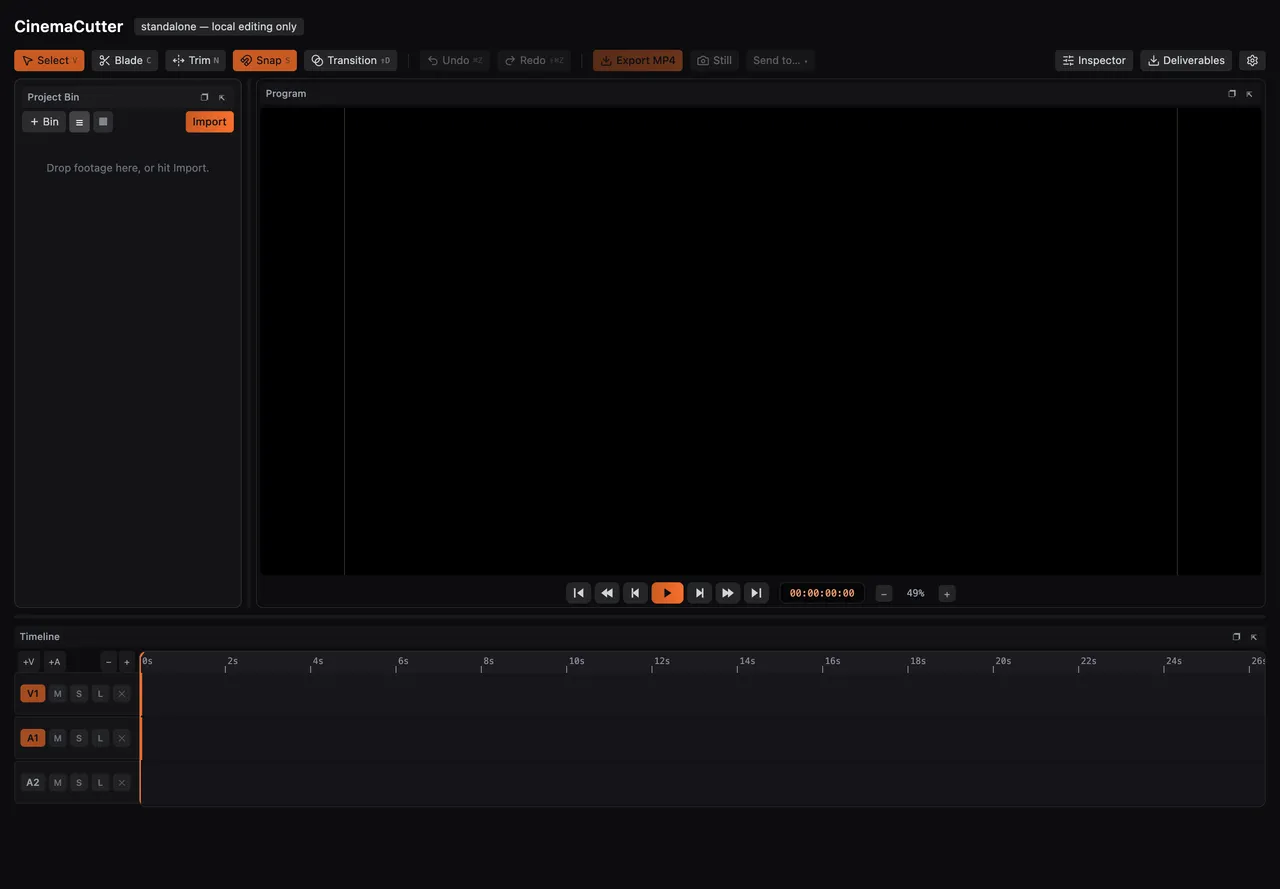The image size is (1280, 889).
Task: Click the Undo button
Action: 455,61
